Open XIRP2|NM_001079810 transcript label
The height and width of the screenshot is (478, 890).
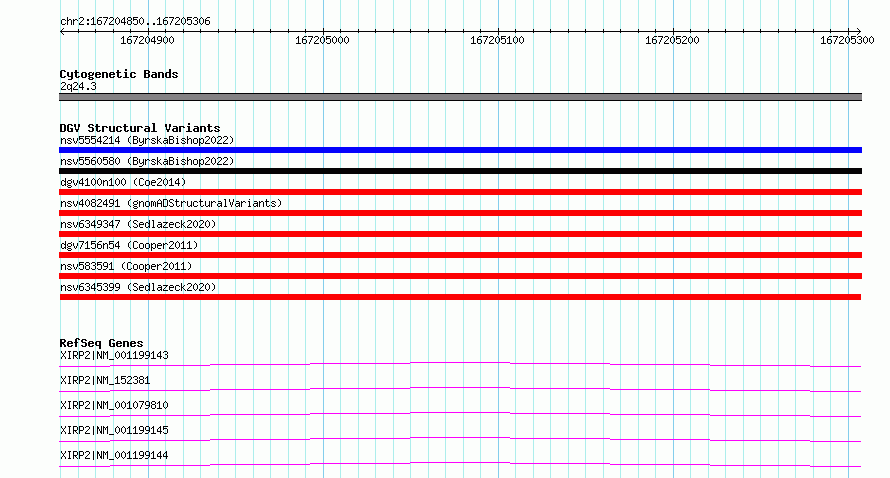coord(114,405)
